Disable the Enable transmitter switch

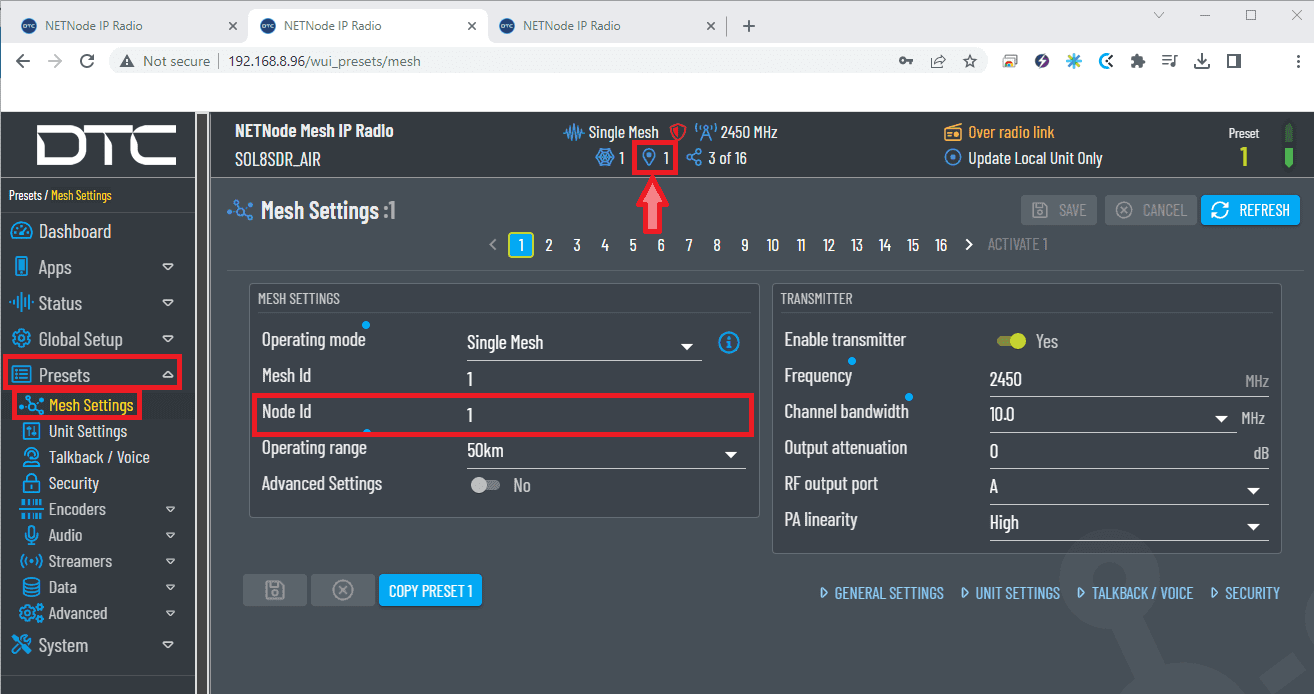[1012, 342]
